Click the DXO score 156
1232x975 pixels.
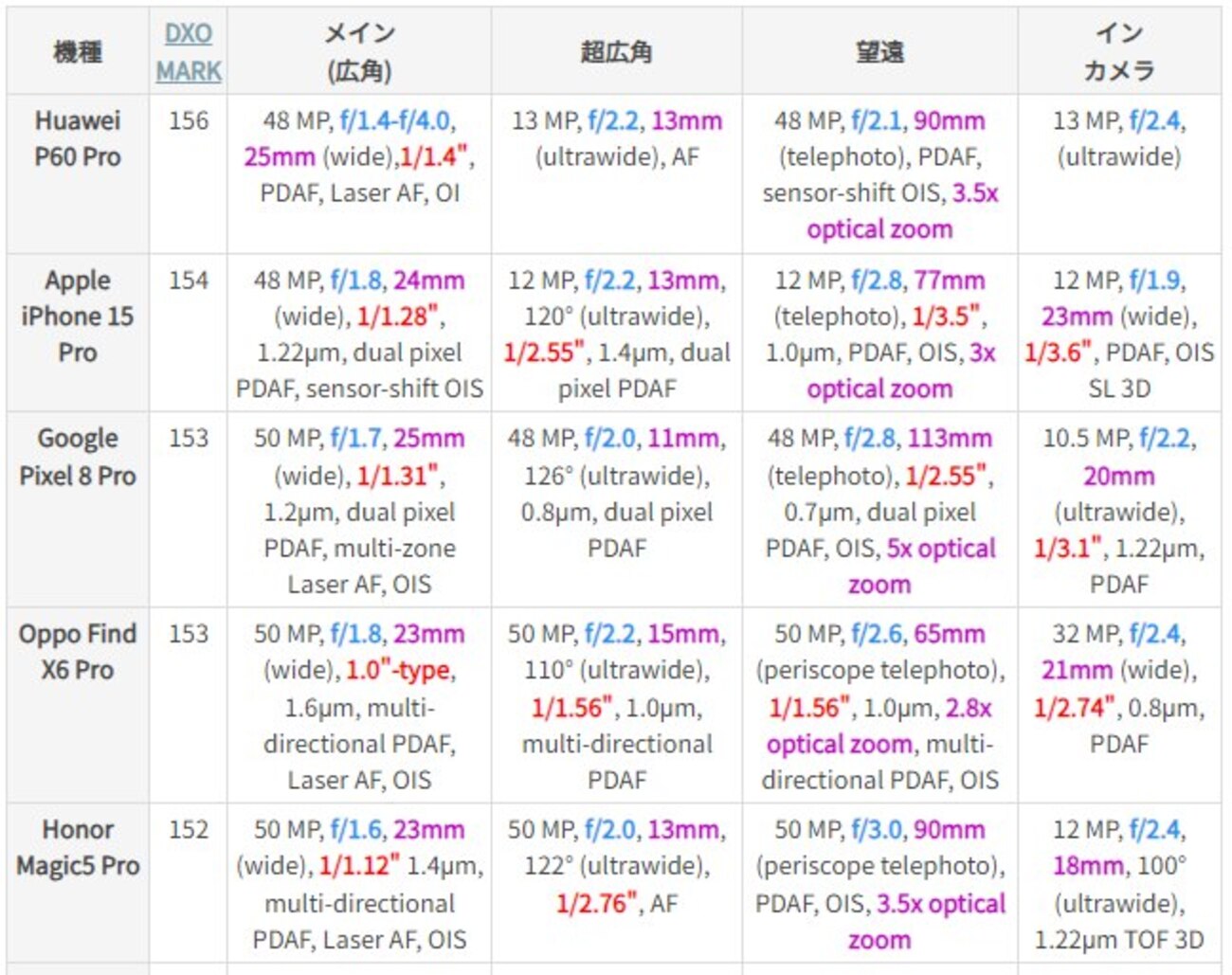[189, 121]
